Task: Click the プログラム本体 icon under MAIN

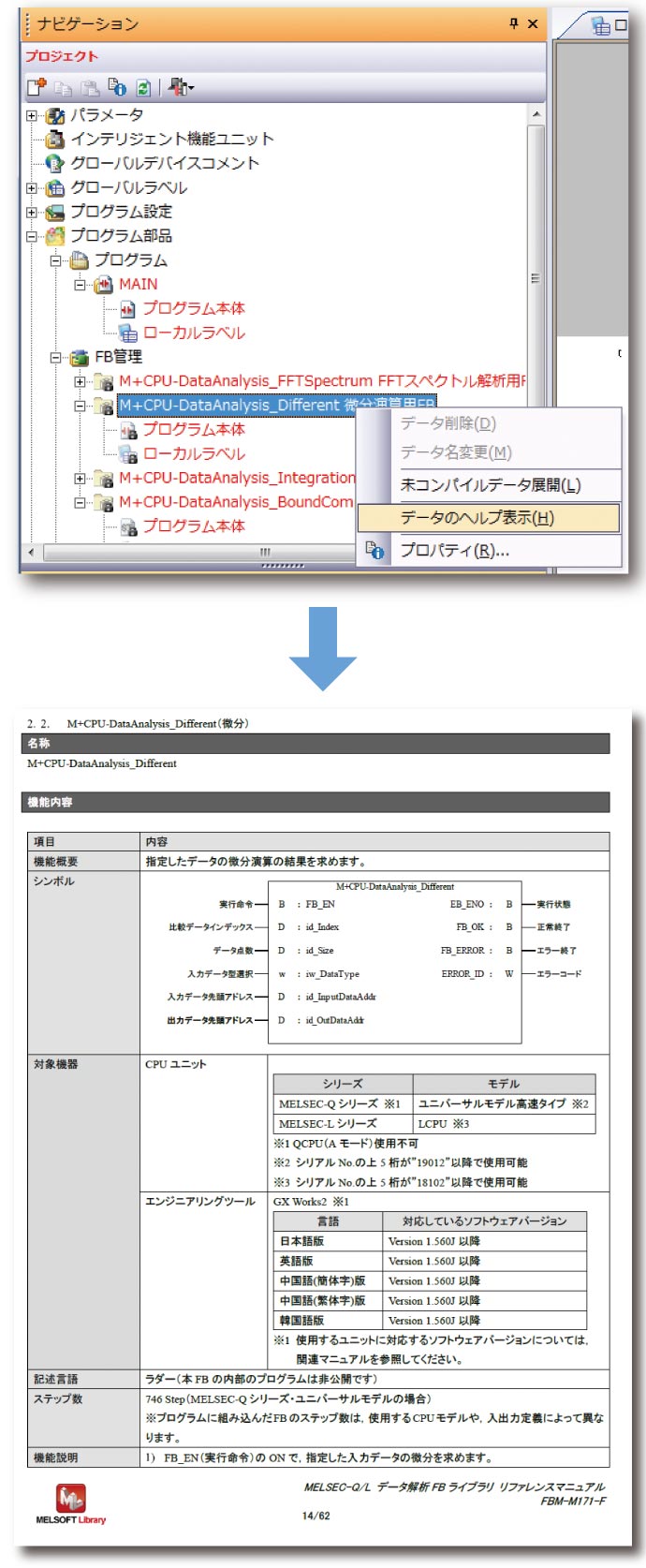Action: 128,309
